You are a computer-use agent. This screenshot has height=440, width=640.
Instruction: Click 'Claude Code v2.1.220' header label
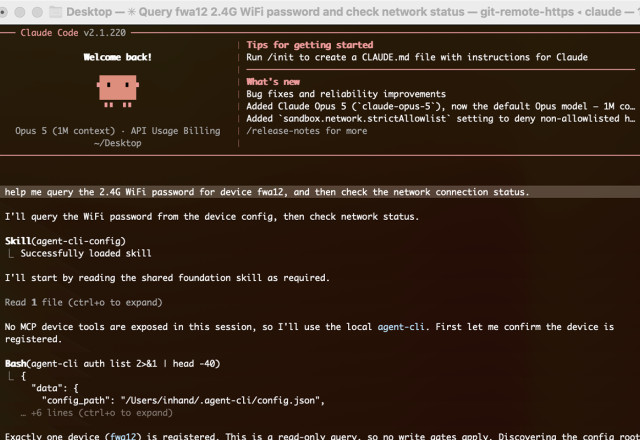[x=73, y=33]
